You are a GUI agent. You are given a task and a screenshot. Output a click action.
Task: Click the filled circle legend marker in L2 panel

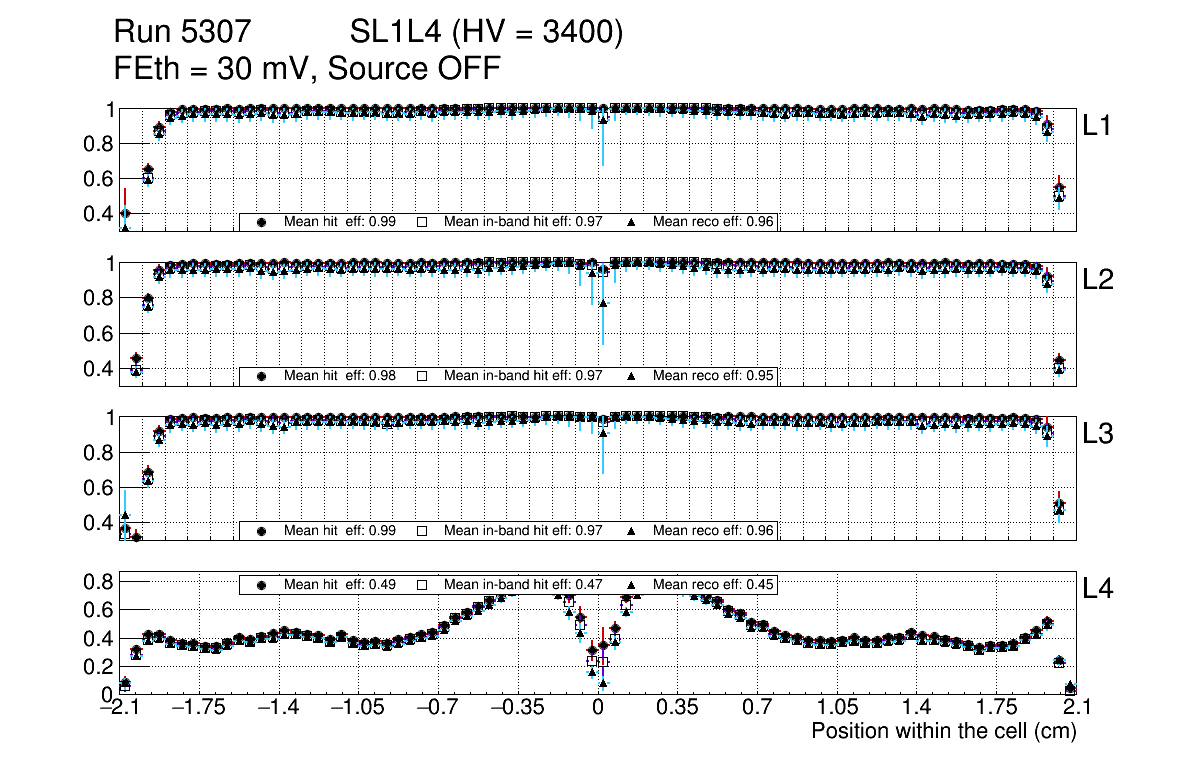pyautogui.click(x=262, y=376)
